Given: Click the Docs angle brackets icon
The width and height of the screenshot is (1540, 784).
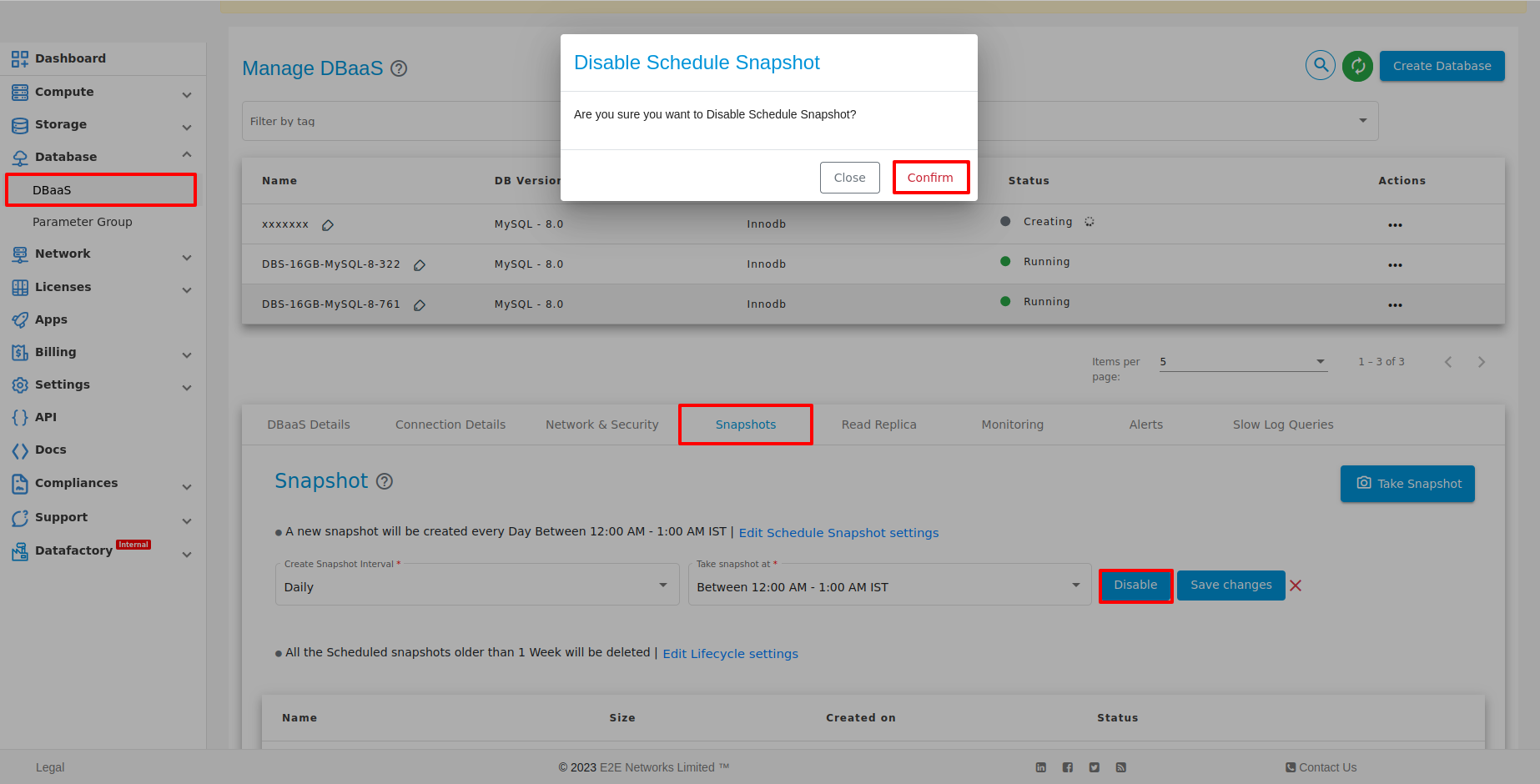Looking at the screenshot, I should pos(20,450).
